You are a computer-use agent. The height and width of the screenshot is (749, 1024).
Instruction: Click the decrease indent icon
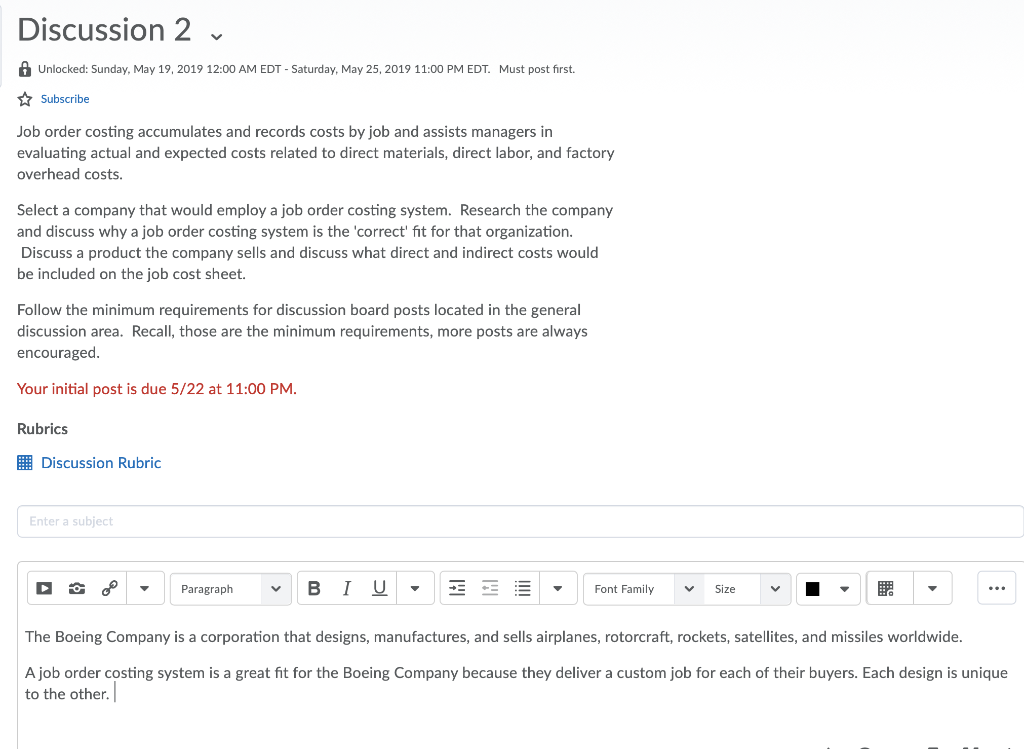coord(489,588)
